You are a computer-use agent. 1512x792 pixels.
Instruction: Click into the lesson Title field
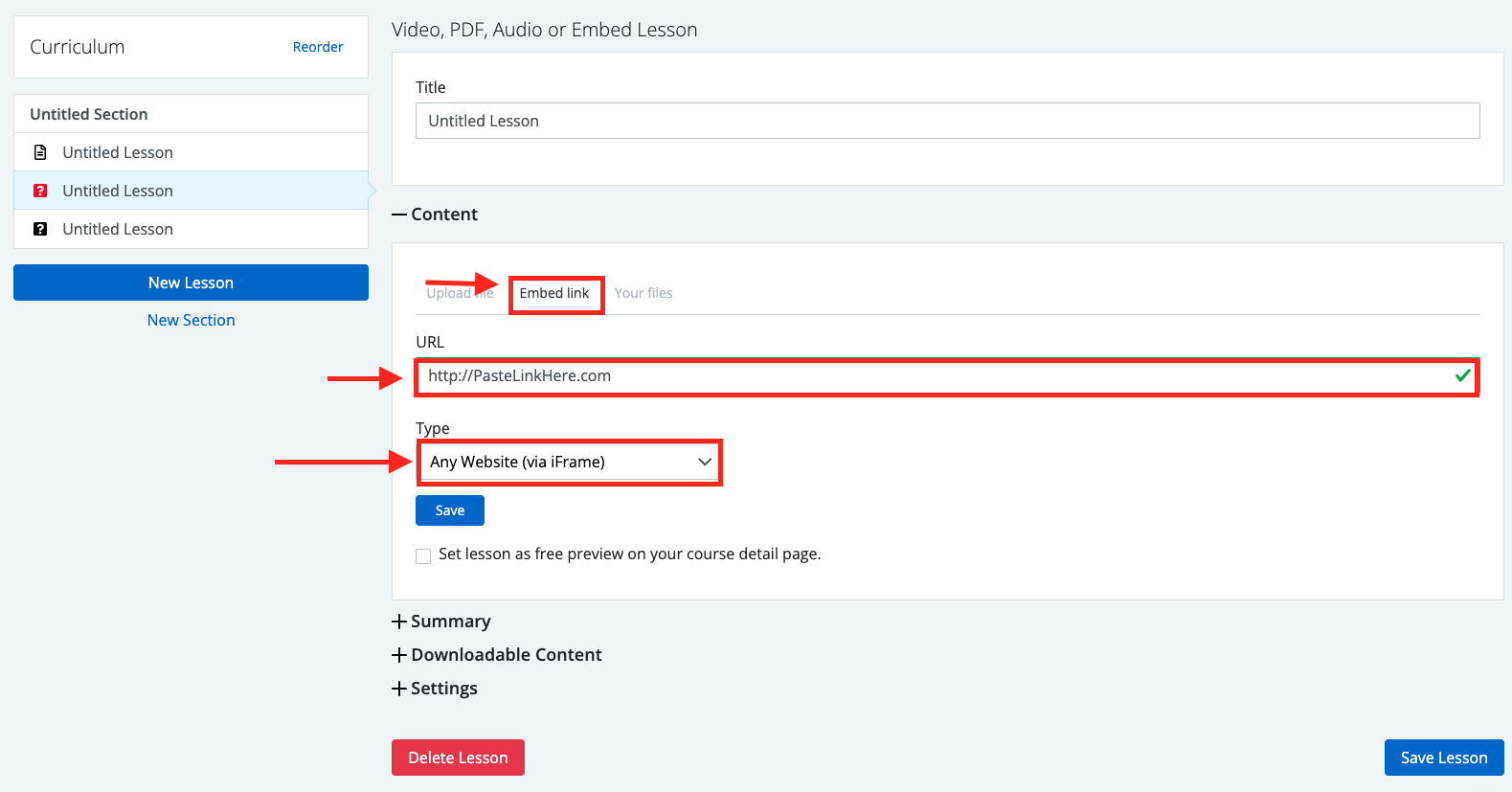coord(947,121)
